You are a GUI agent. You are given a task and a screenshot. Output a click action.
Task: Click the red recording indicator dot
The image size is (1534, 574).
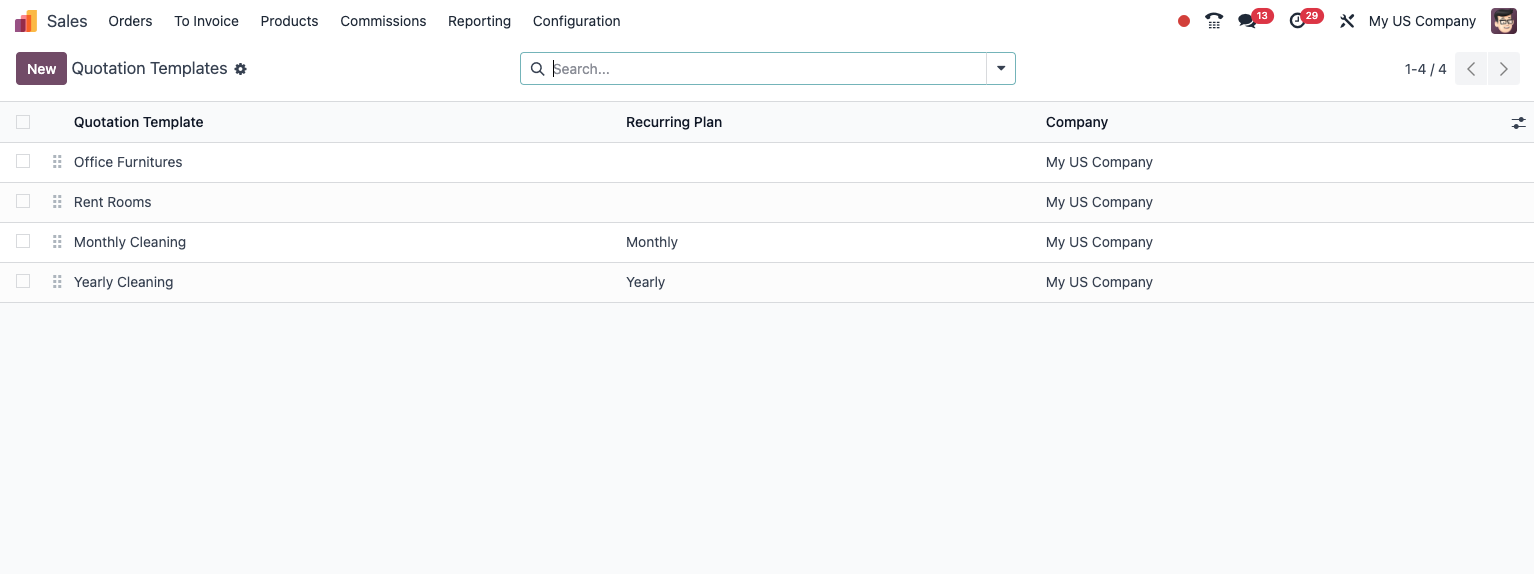(1184, 21)
